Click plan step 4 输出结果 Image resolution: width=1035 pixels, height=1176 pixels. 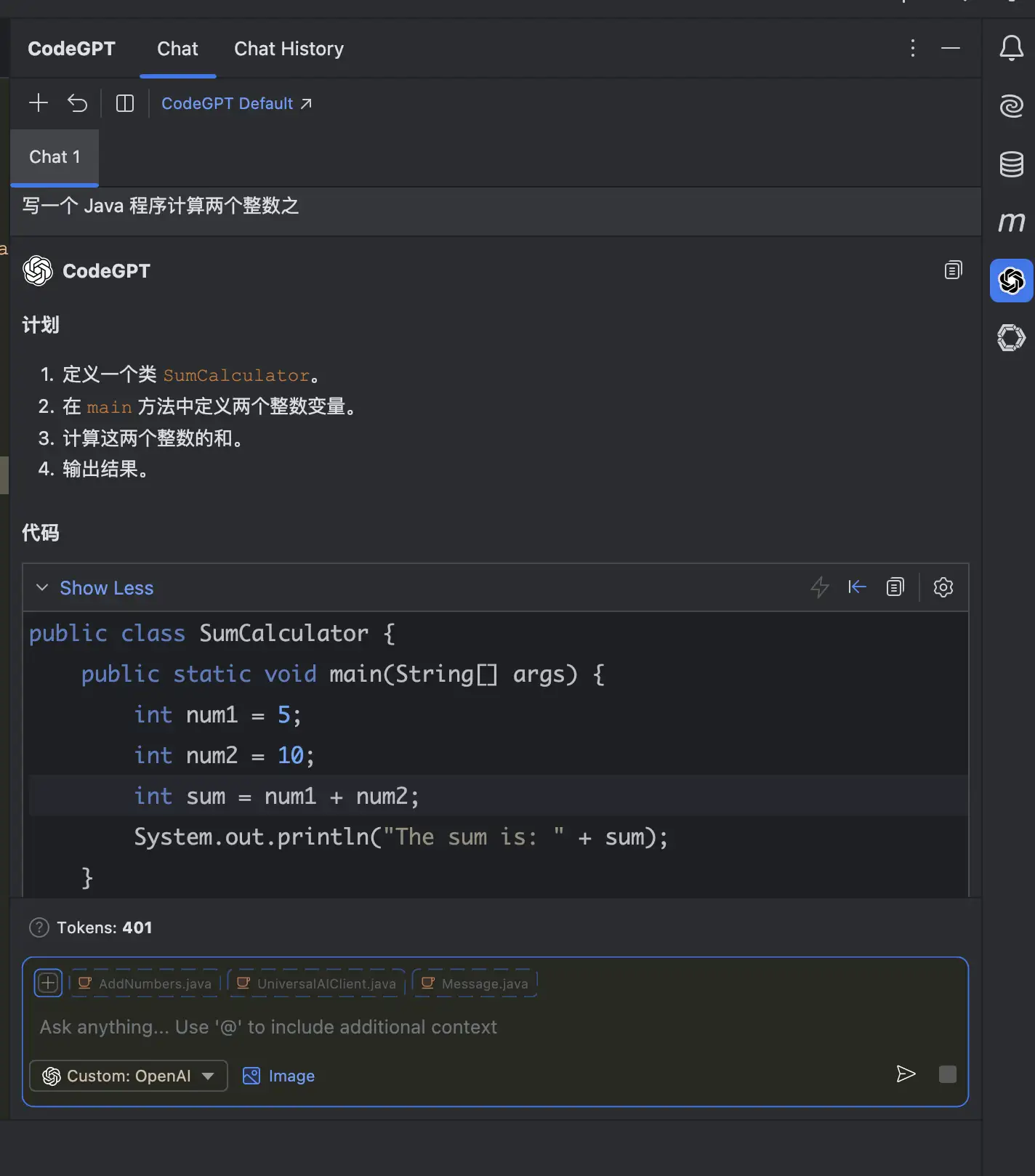tap(105, 470)
